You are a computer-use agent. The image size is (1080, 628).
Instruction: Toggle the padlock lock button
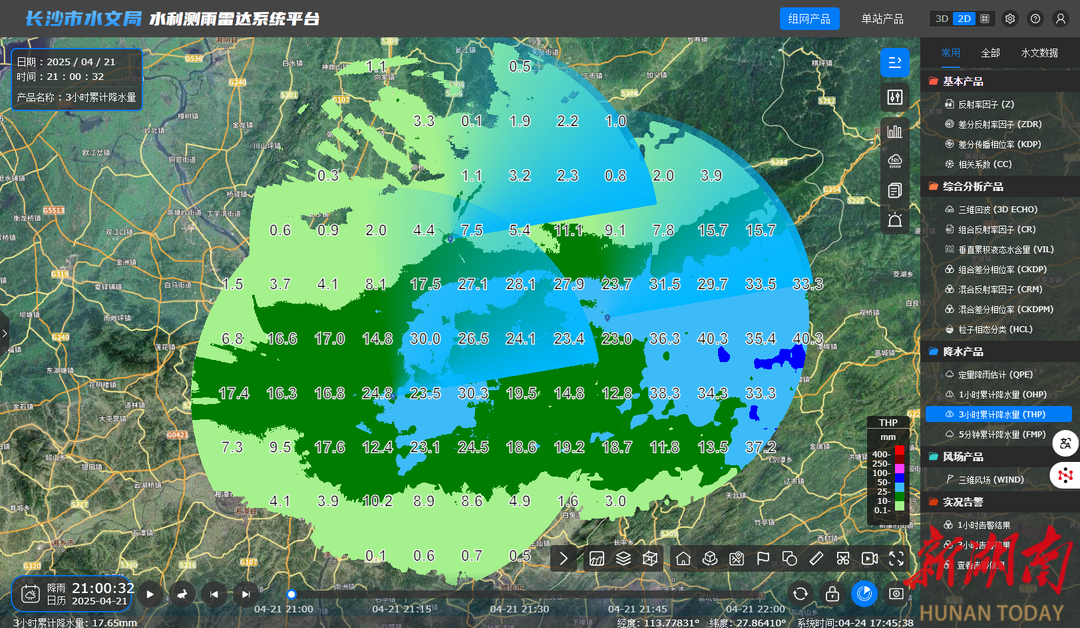point(832,593)
